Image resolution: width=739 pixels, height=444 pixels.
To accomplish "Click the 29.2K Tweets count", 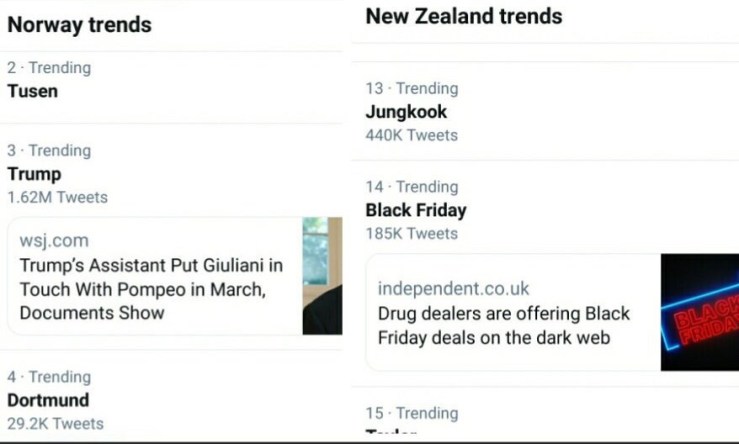I will [x=55, y=423].
